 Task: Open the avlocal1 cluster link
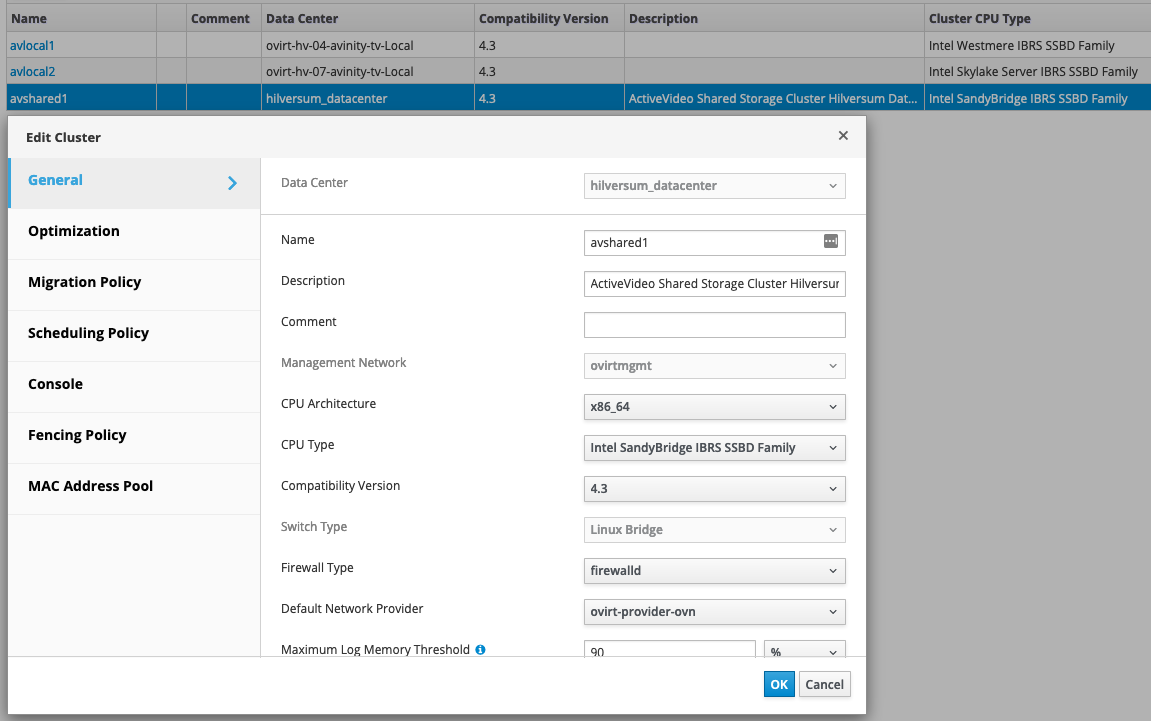tap(30, 46)
